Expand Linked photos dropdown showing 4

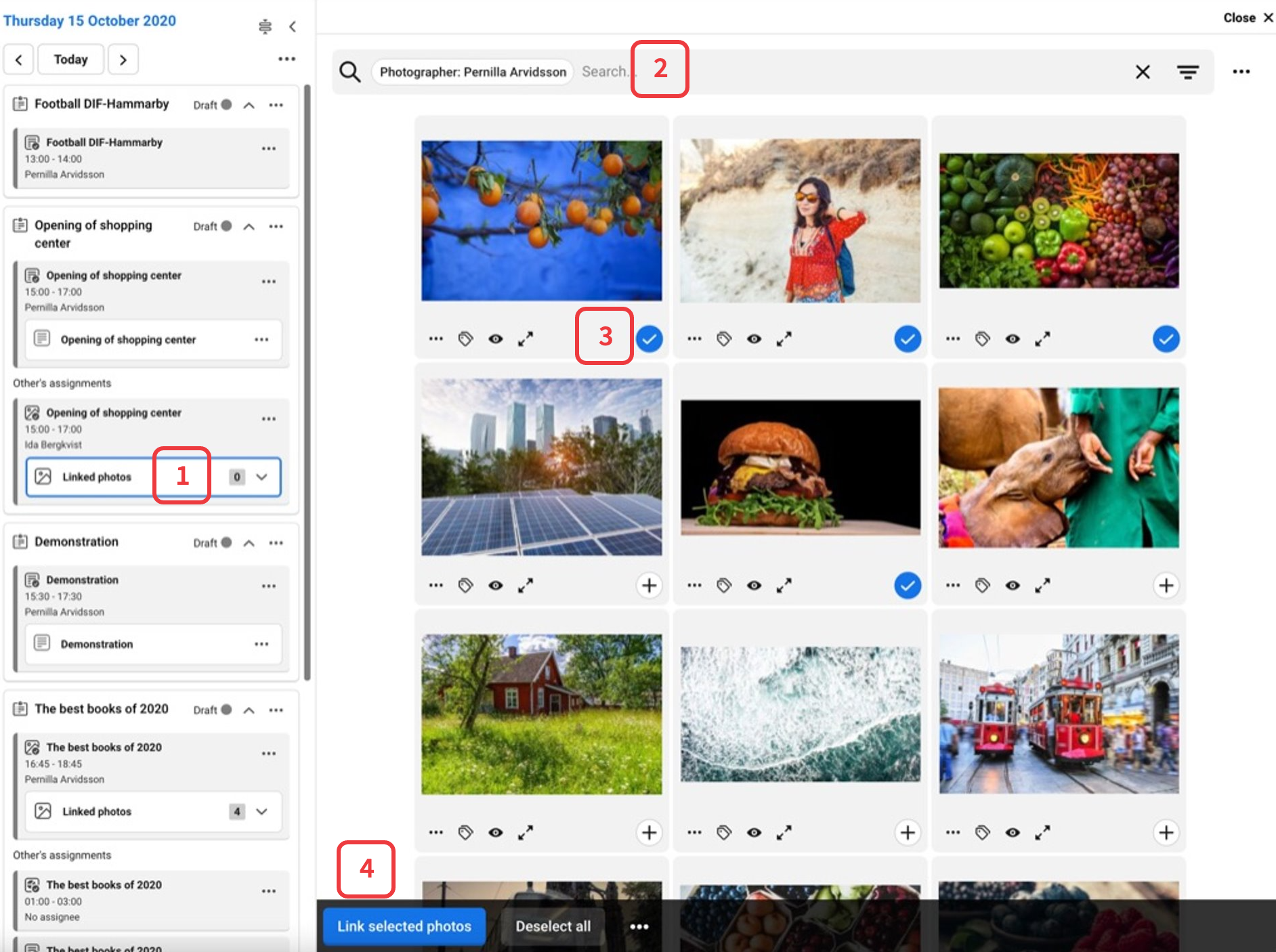pos(262,811)
